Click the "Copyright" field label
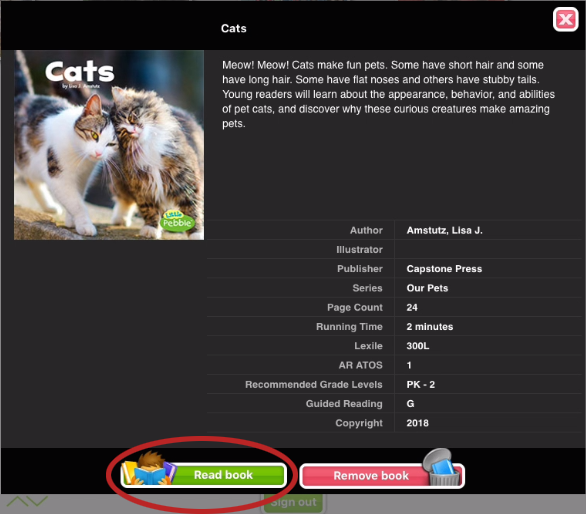586x514 pixels. tap(359, 423)
